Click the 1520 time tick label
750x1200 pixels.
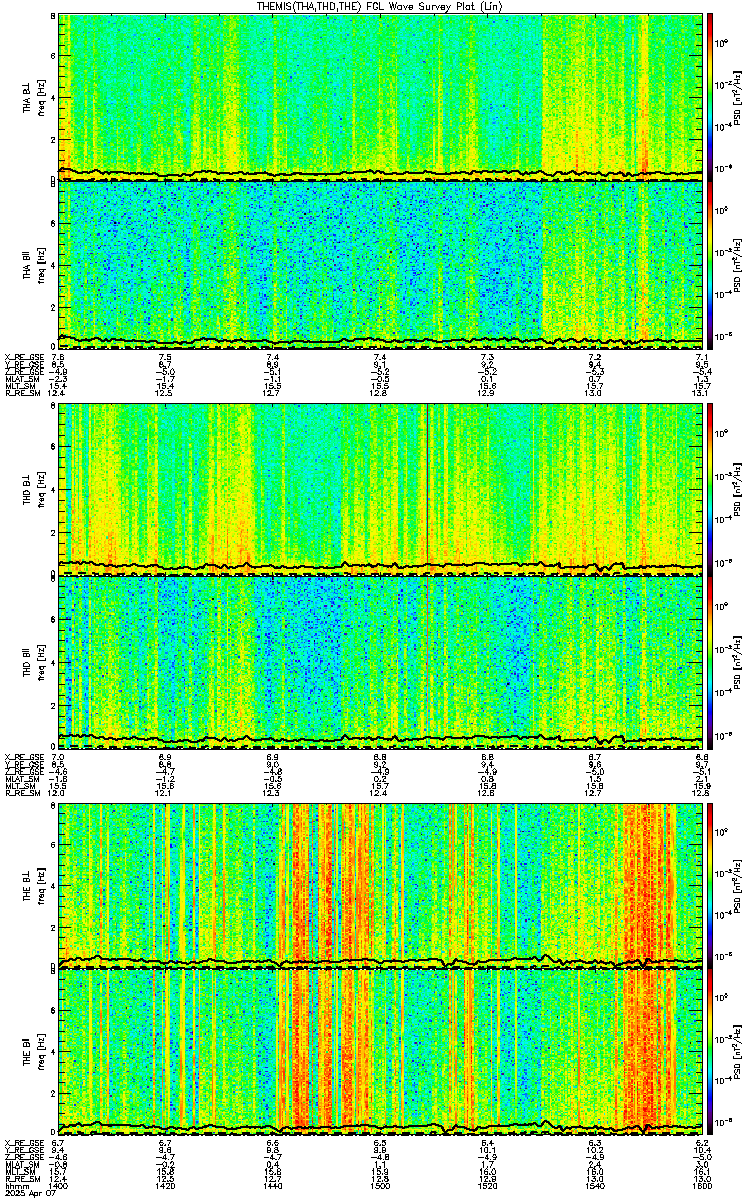coord(488,1187)
